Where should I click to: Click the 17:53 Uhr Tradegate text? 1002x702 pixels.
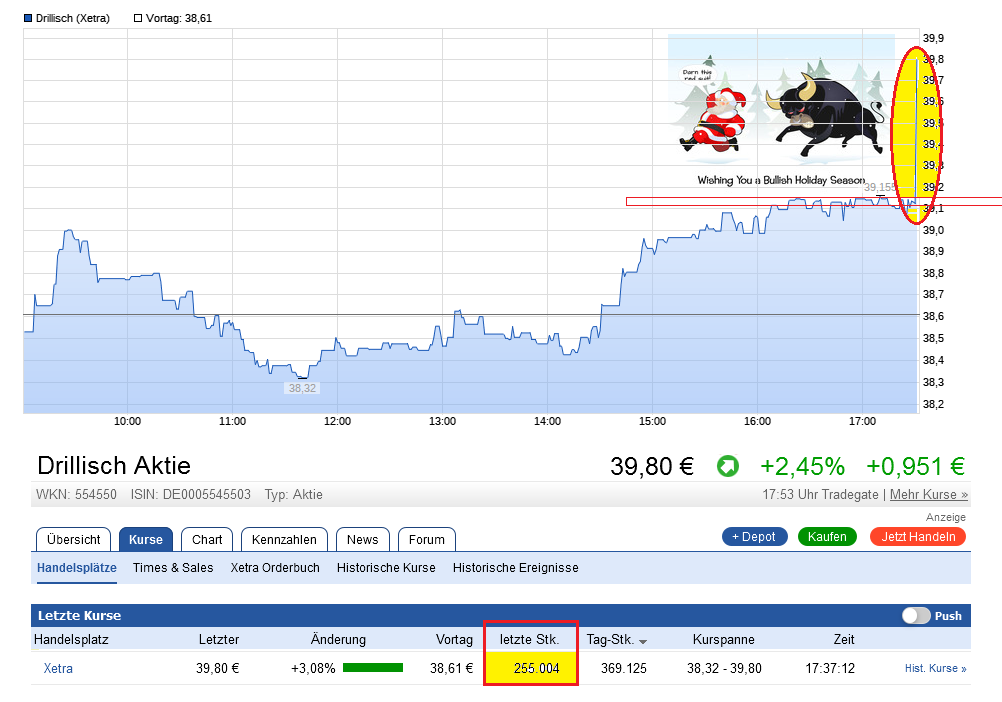pos(820,494)
